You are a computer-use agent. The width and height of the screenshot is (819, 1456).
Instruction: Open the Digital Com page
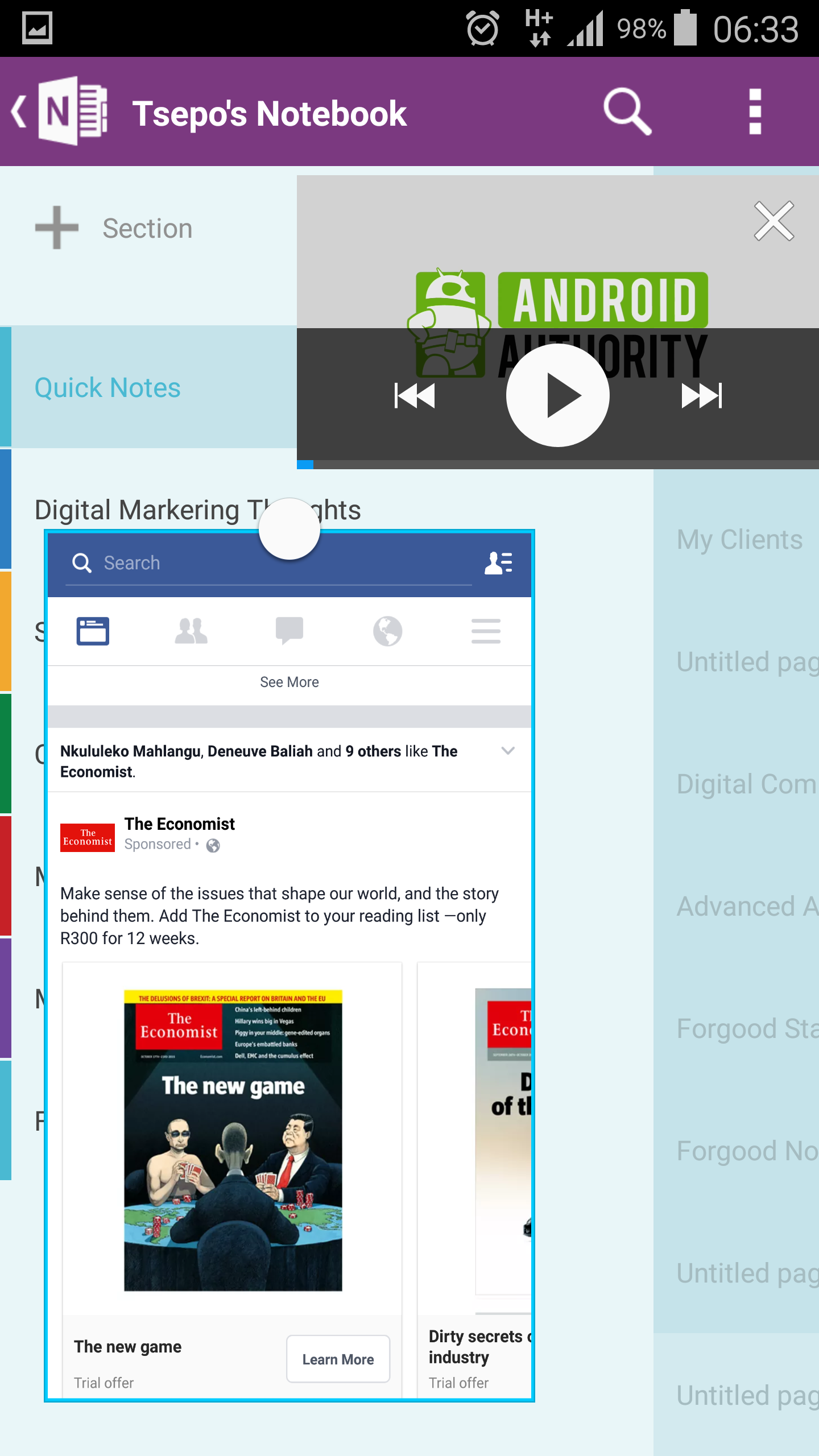coord(747,784)
